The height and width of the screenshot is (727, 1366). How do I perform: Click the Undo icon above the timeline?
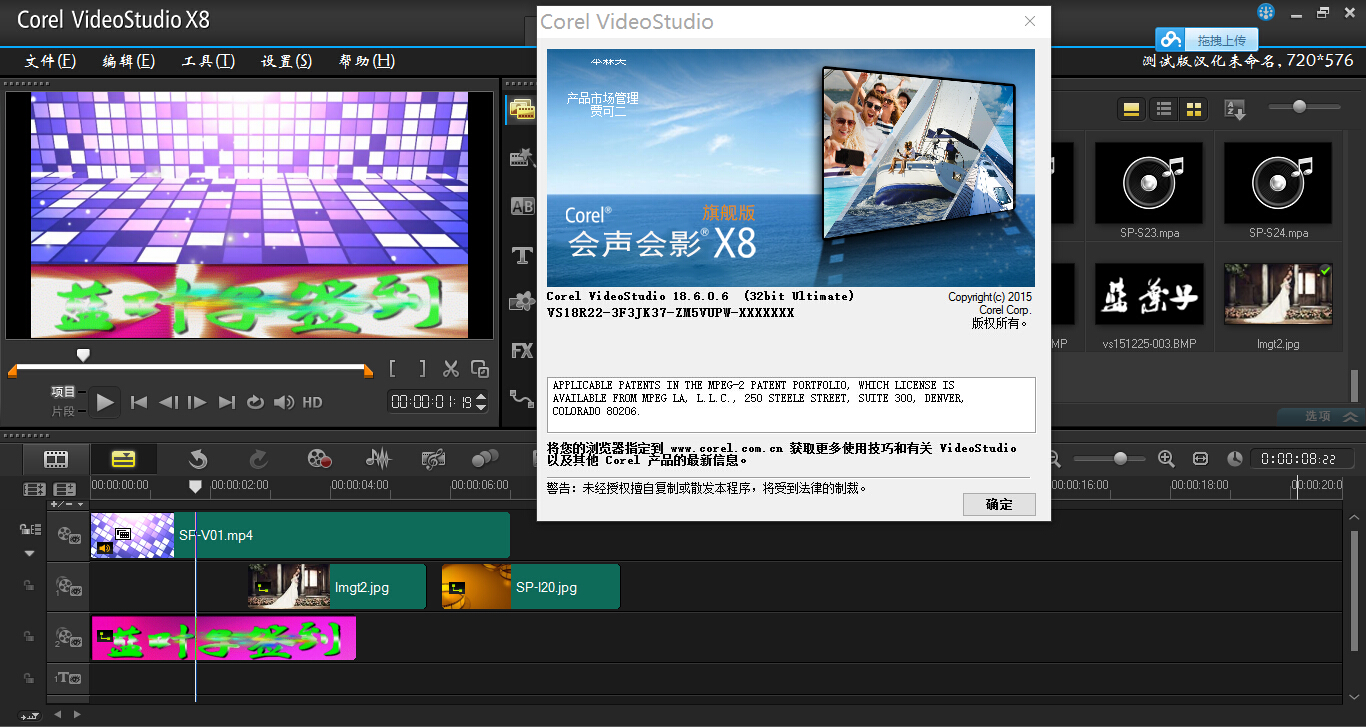[197, 458]
